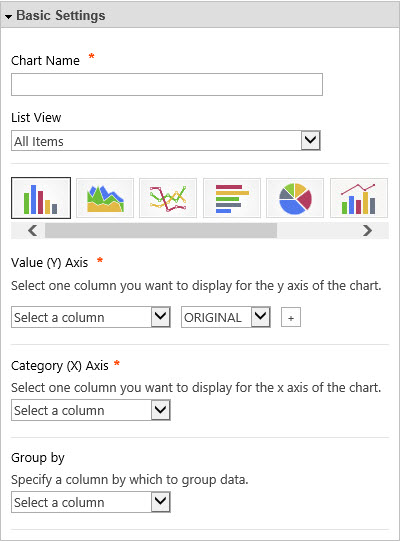Click the empty scrollbar track right of thumb
Screen dimensions: 402x542
click(318, 231)
